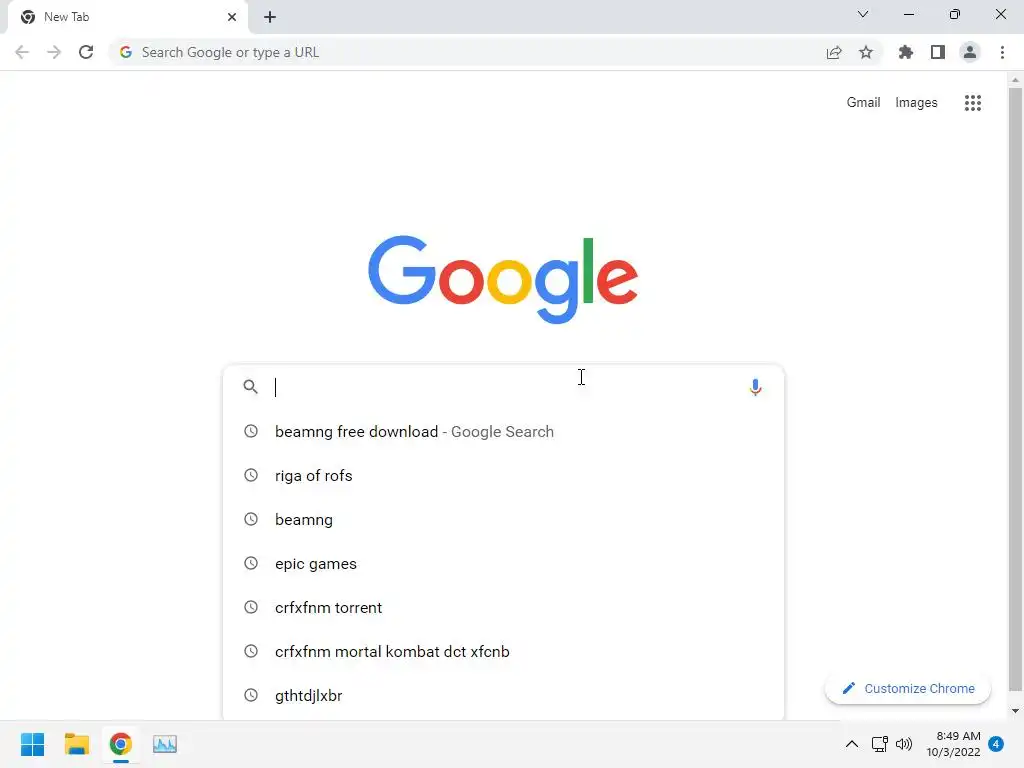Click the Customize Chrome button
Viewport: 1024px width, 768px height.
(908, 688)
